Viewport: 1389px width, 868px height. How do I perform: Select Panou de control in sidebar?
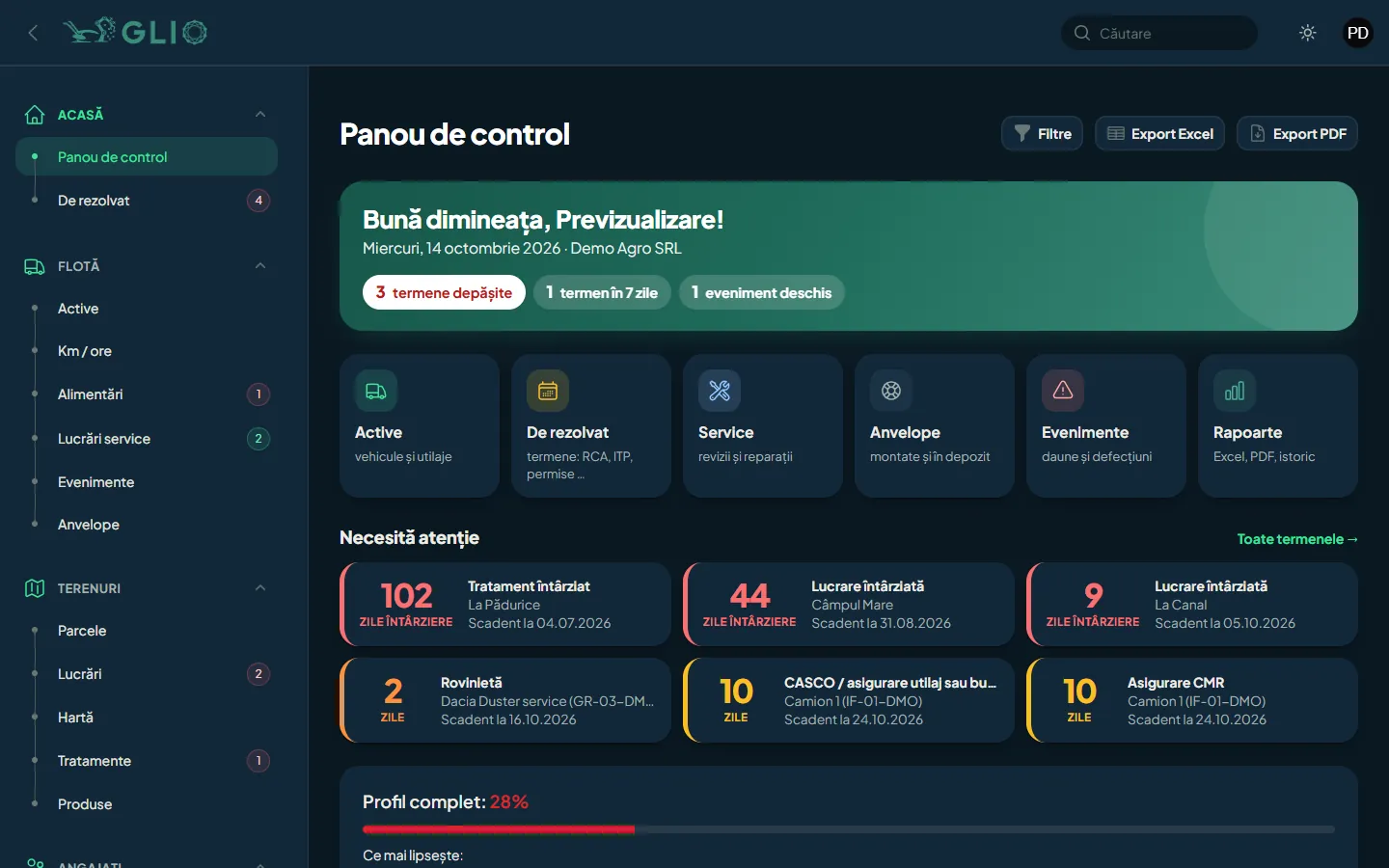147,156
